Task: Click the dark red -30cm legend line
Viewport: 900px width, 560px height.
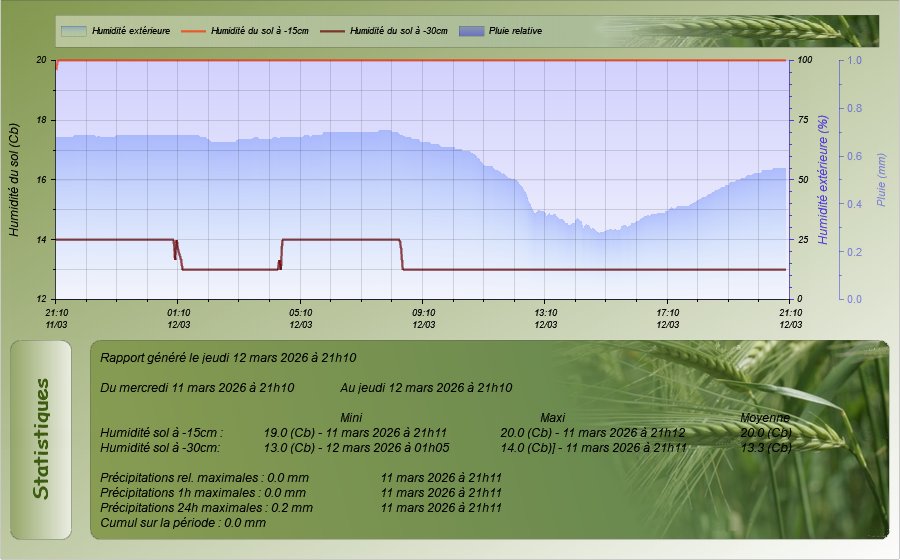Action: (x=332, y=31)
